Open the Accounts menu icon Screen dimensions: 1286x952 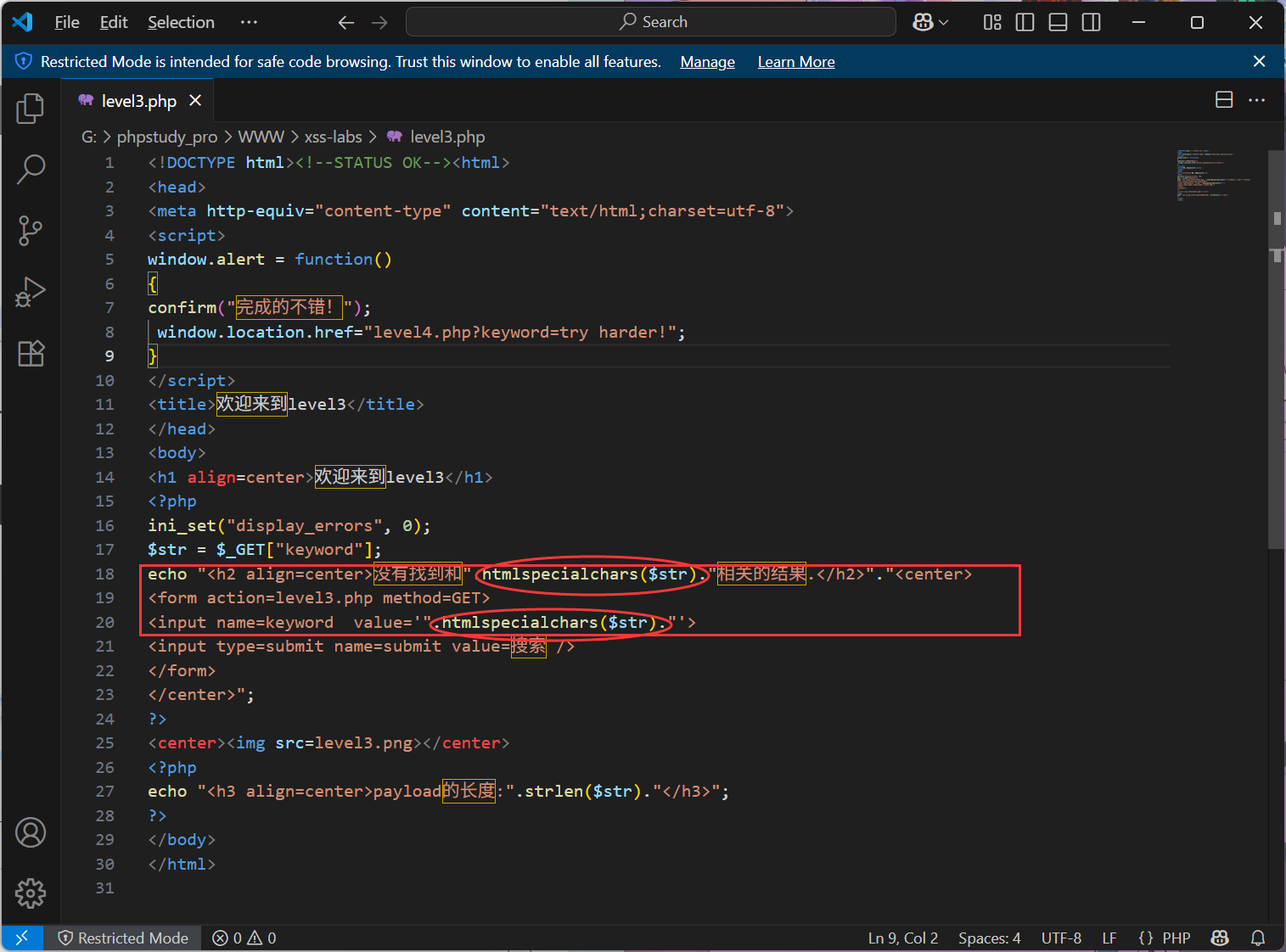pos(31,832)
